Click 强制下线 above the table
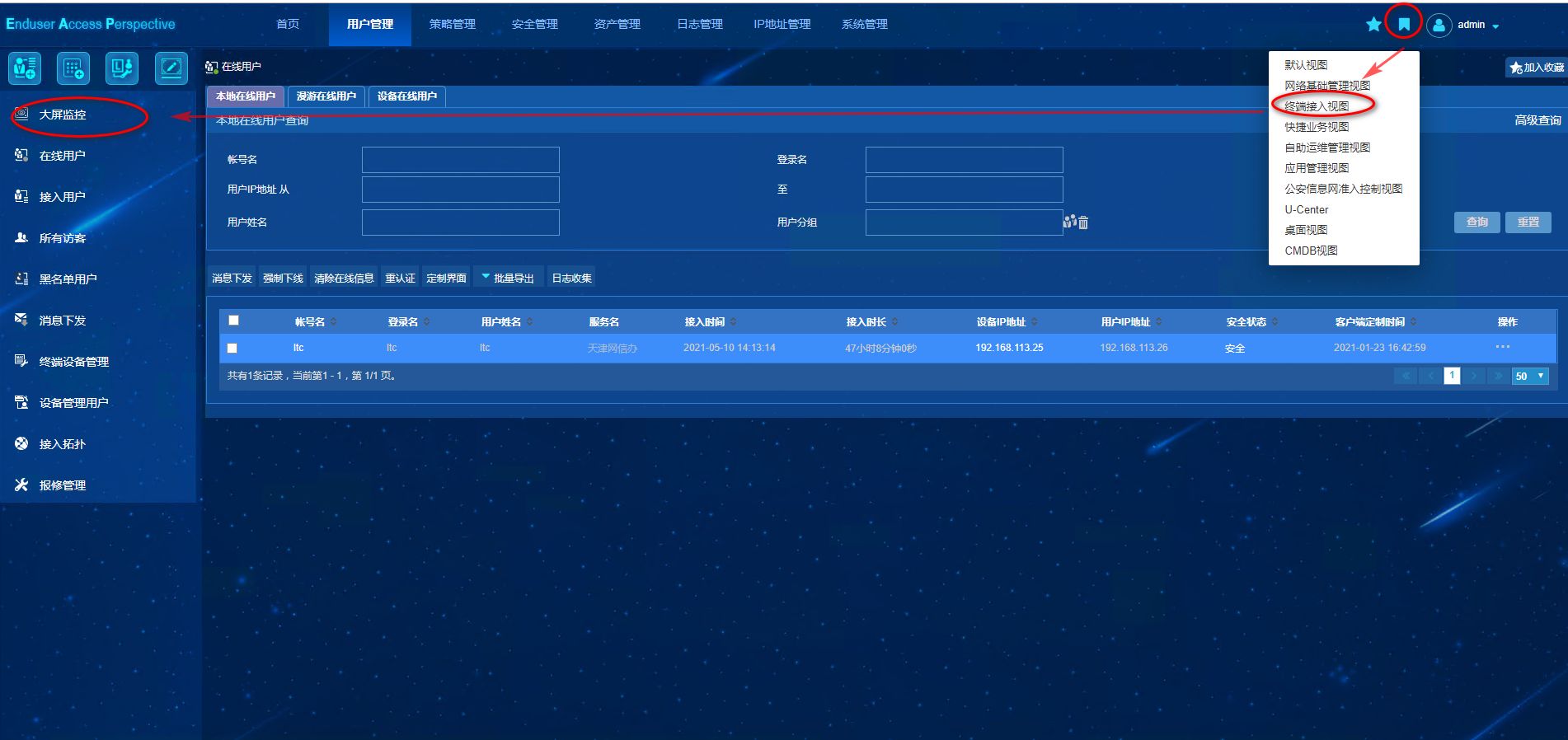This screenshot has height=740, width=1568. pos(283,279)
